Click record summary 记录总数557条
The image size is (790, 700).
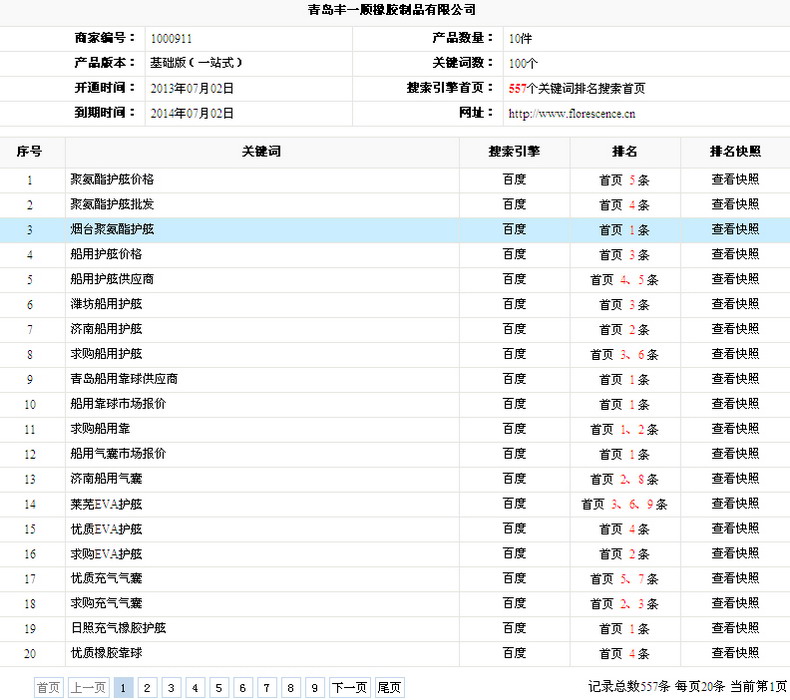pyautogui.click(x=628, y=686)
